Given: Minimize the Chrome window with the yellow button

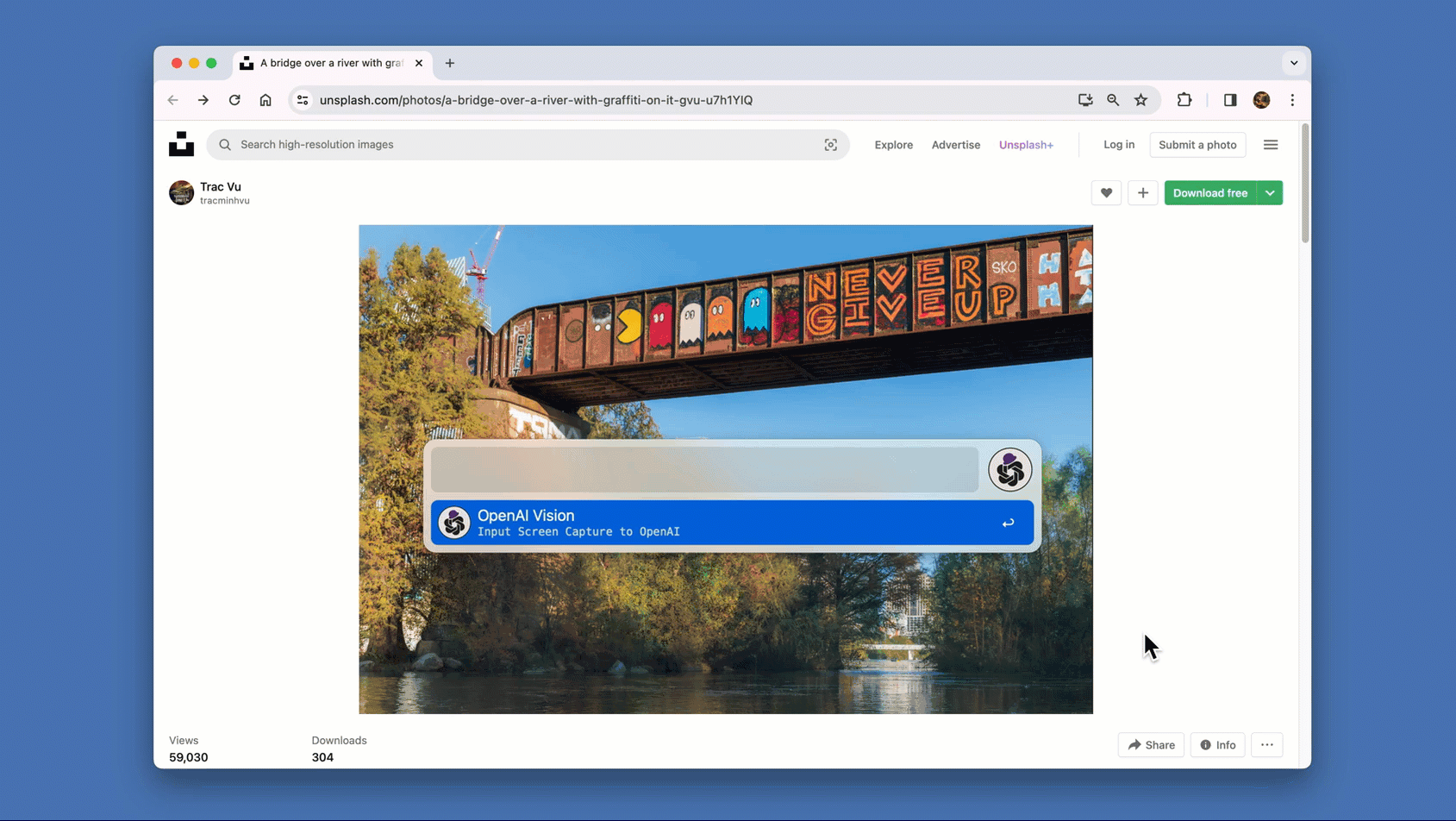Looking at the screenshot, I should (x=194, y=63).
